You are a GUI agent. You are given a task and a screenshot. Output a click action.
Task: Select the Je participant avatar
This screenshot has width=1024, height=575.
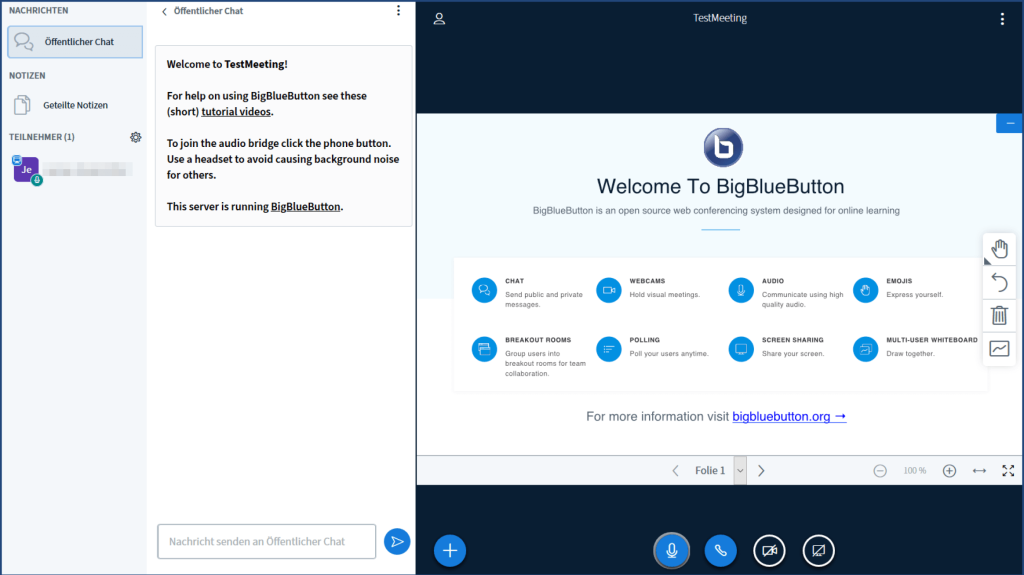(26, 170)
